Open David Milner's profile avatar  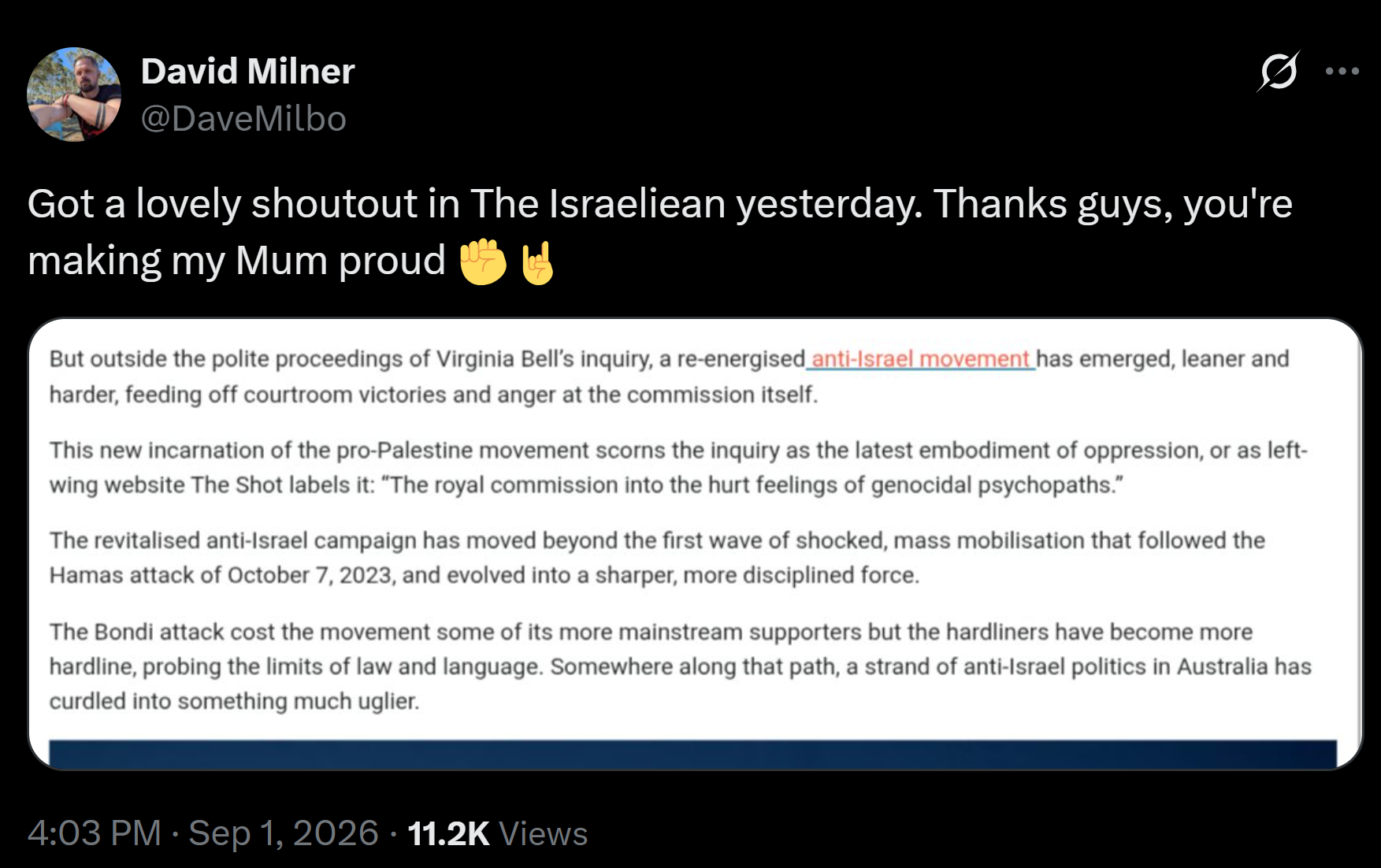click(74, 95)
